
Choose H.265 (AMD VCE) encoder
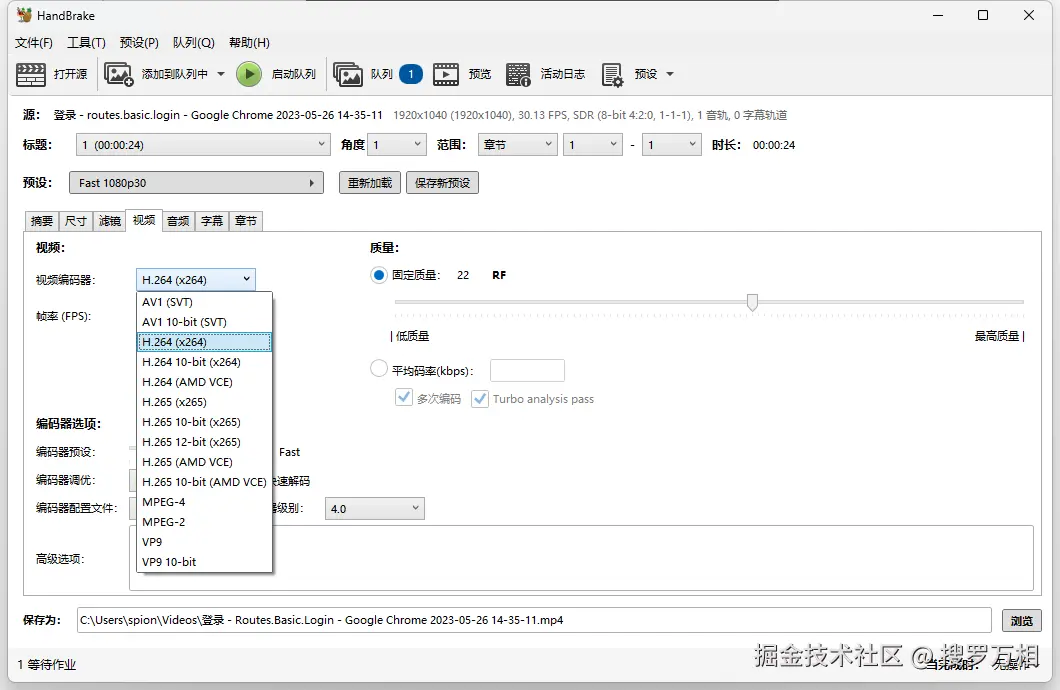click(204, 462)
